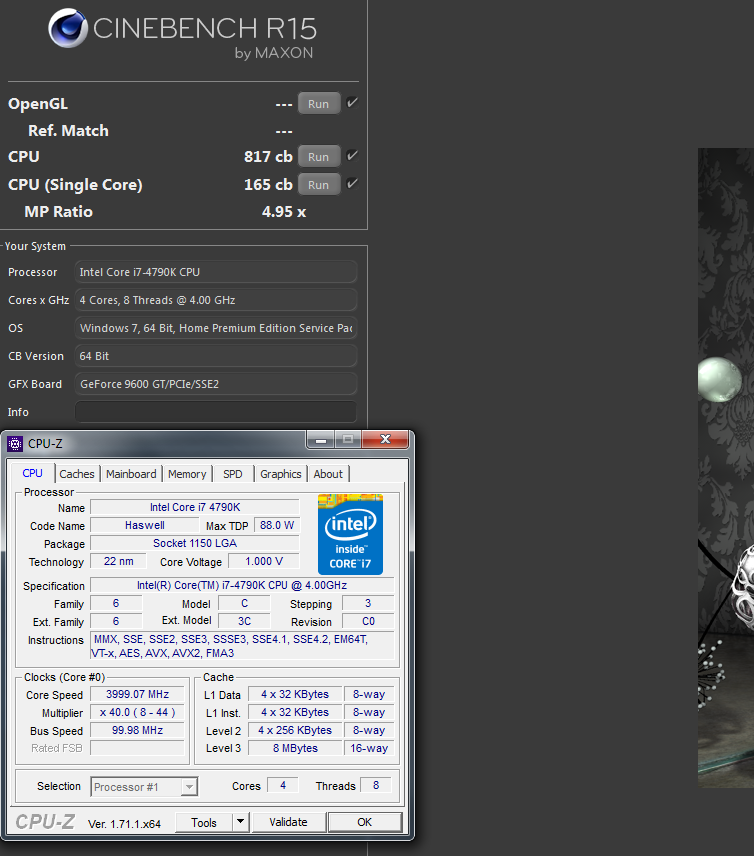Click the CPU-Z window title icon
Screen dimensions: 754x856
pos(15,443)
